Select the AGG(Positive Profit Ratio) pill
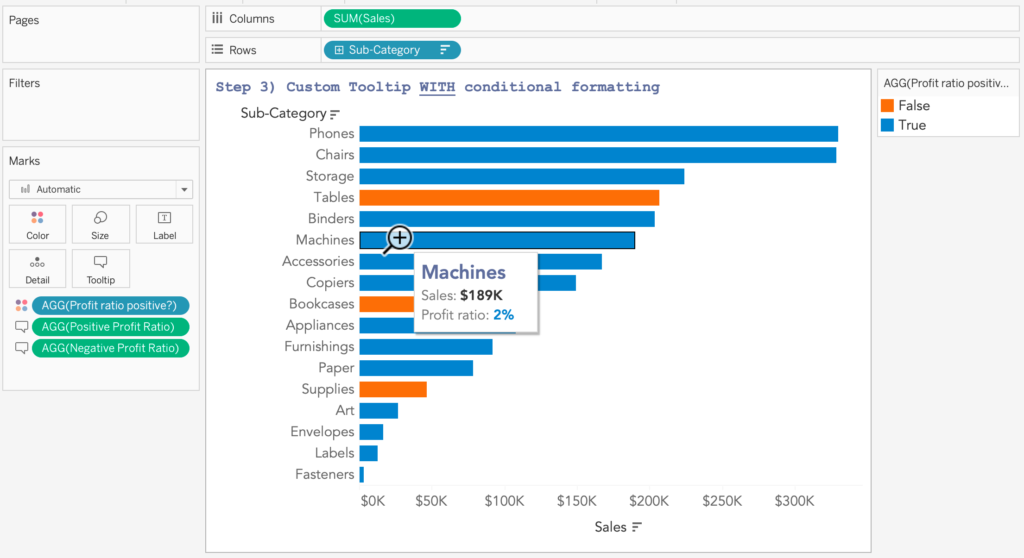1024x558 pixels. coord(110,327)
